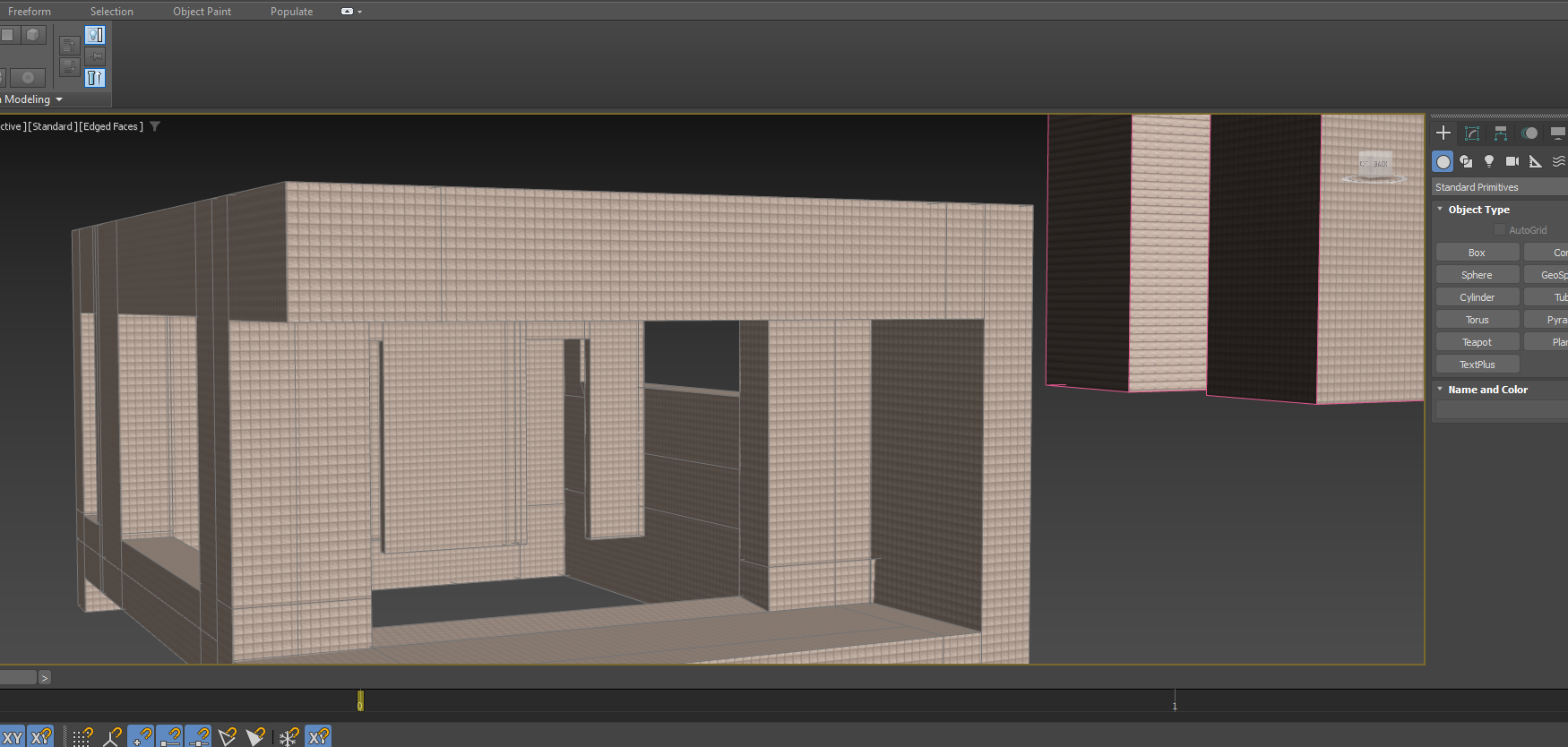Toggle snap to endpoint
This screenshot has width=1568, height=747.
(x=169, y=736)
